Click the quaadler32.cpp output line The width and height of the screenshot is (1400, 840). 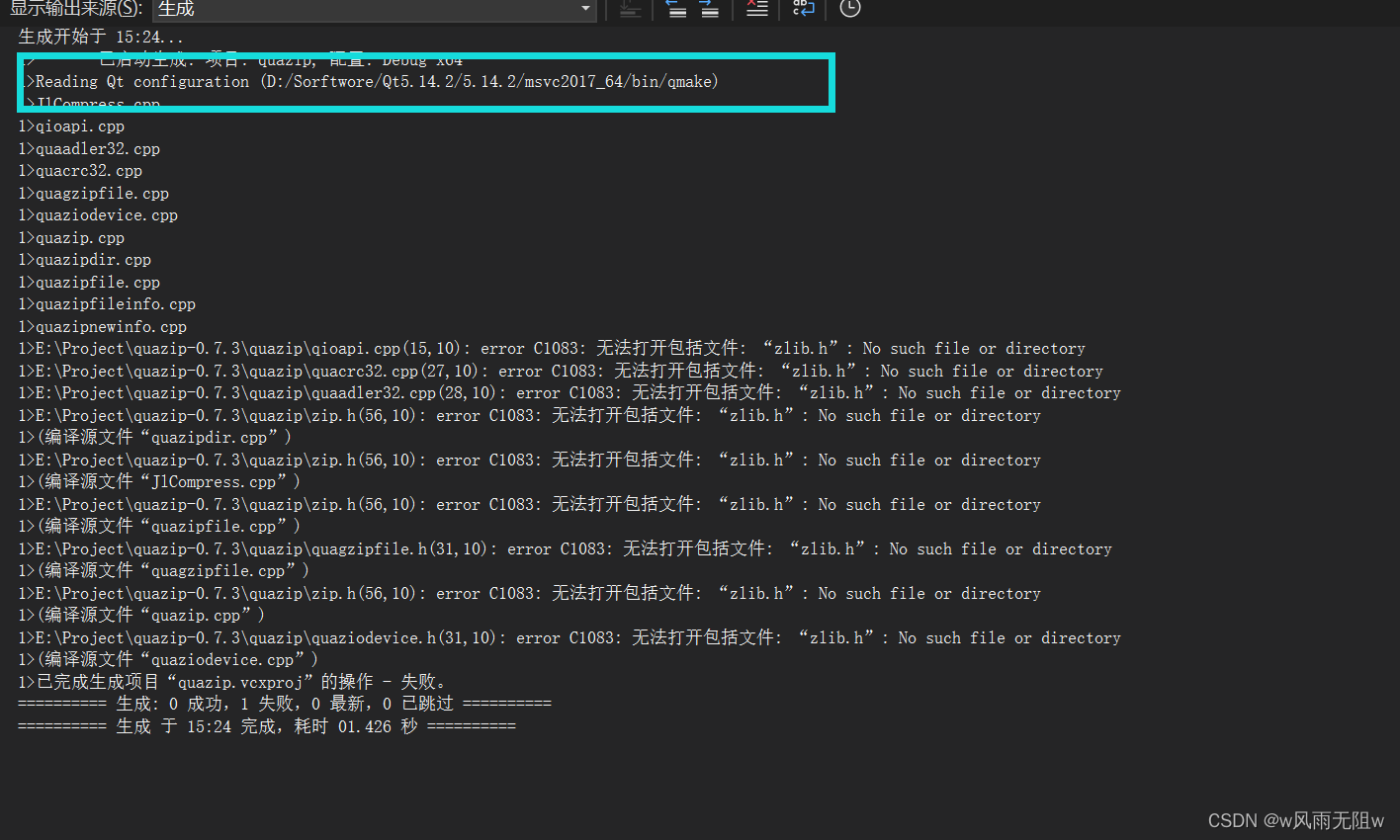pyautogui.click(x=89, y=149)
